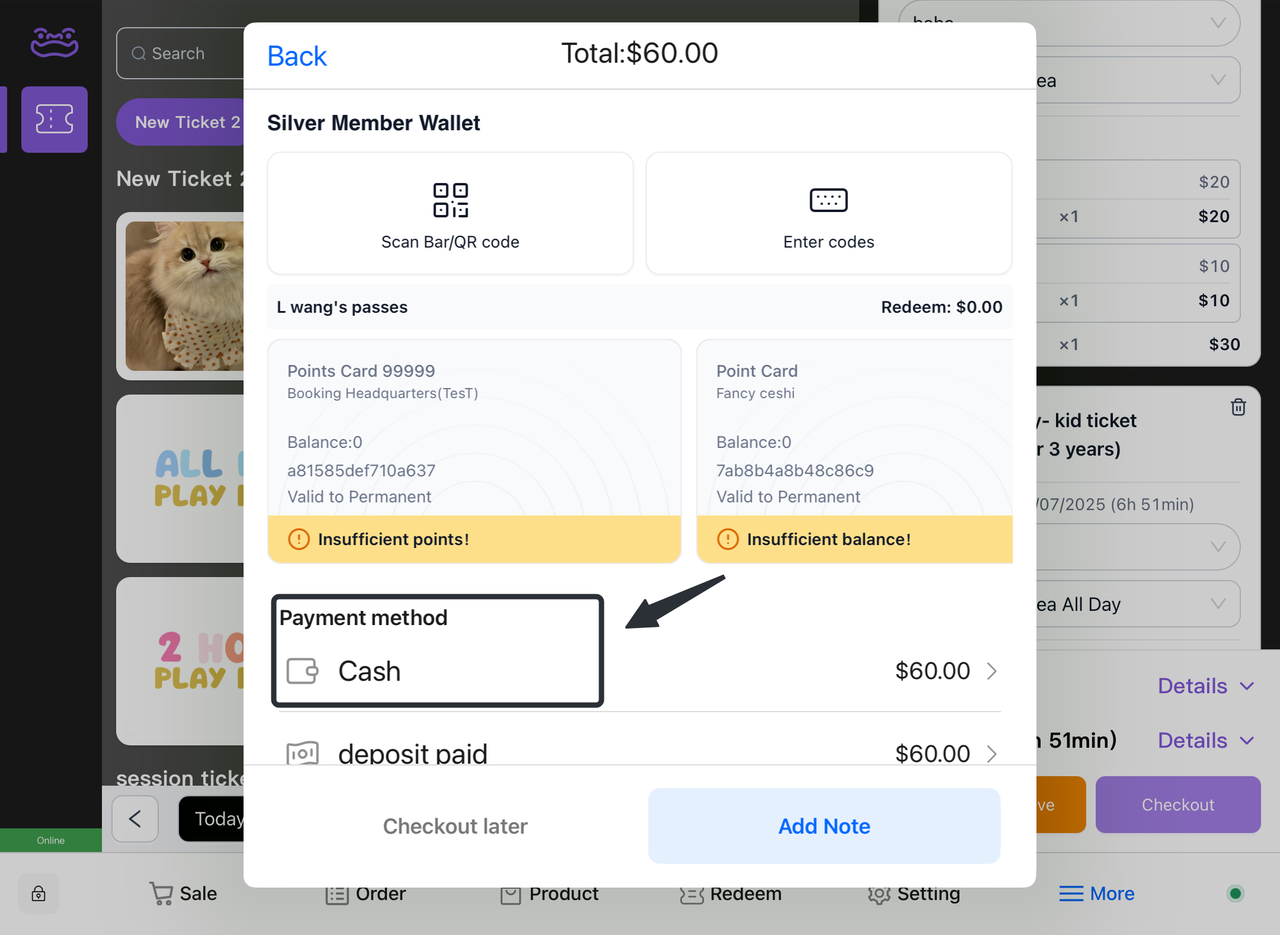Tap the Enter codes keyboard icon
The height and width of the screenshot is (935, 1280).
click(828, 200)
